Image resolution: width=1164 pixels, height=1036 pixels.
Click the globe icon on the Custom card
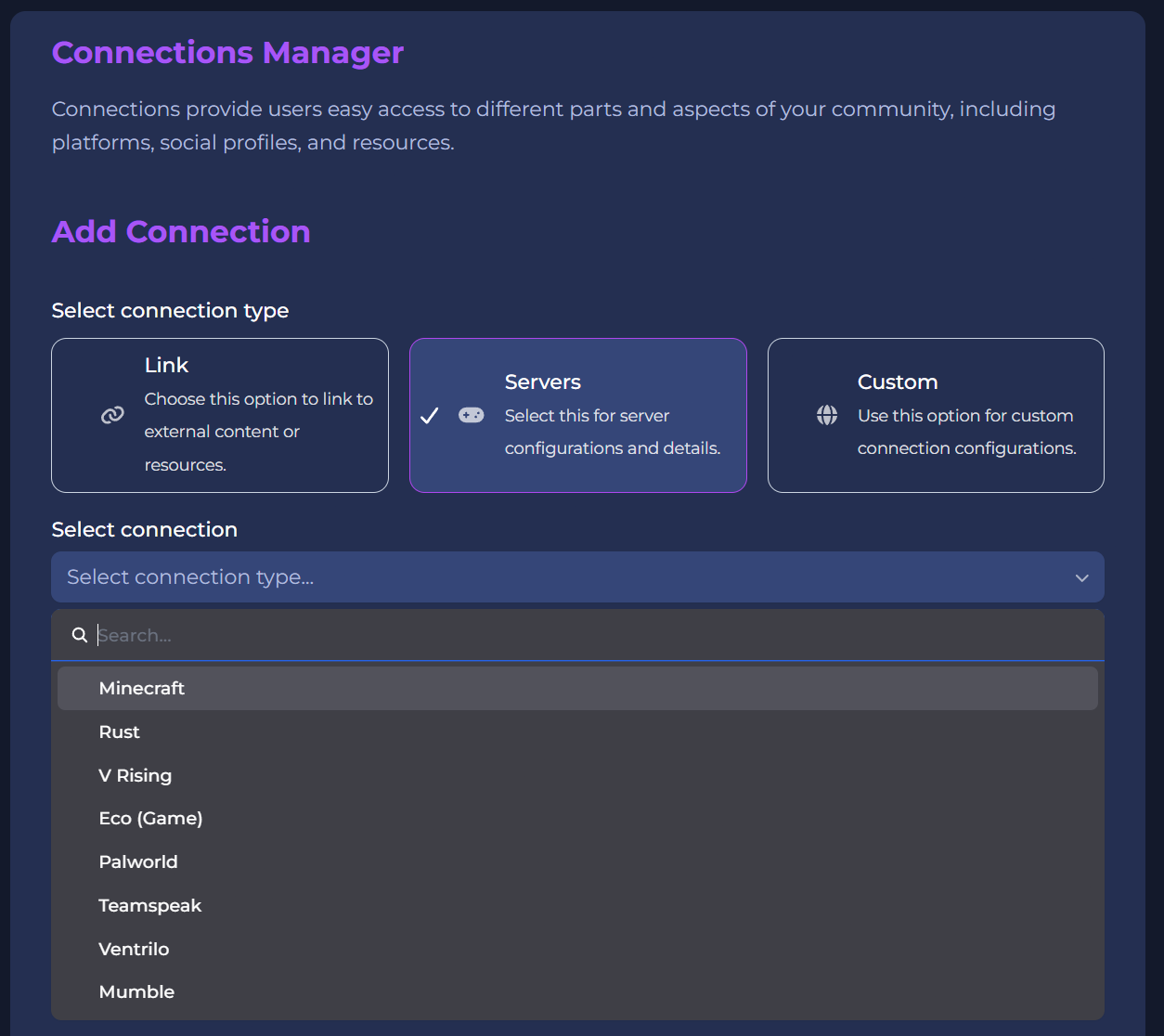pos(827,415)
